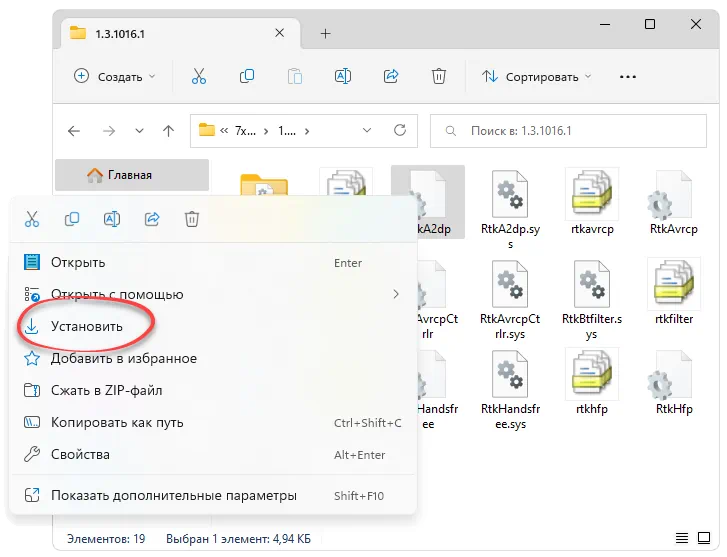Select the RtkAvrcpCtrlr.sys file
The width and height of the screenshot is (727, 557).
510,300
